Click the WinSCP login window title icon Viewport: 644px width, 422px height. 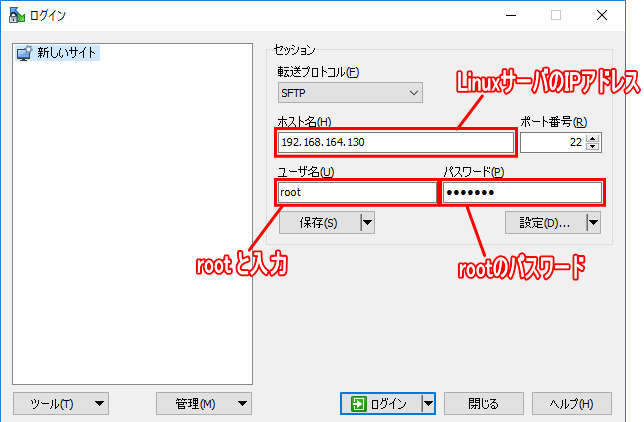[16, 15]
